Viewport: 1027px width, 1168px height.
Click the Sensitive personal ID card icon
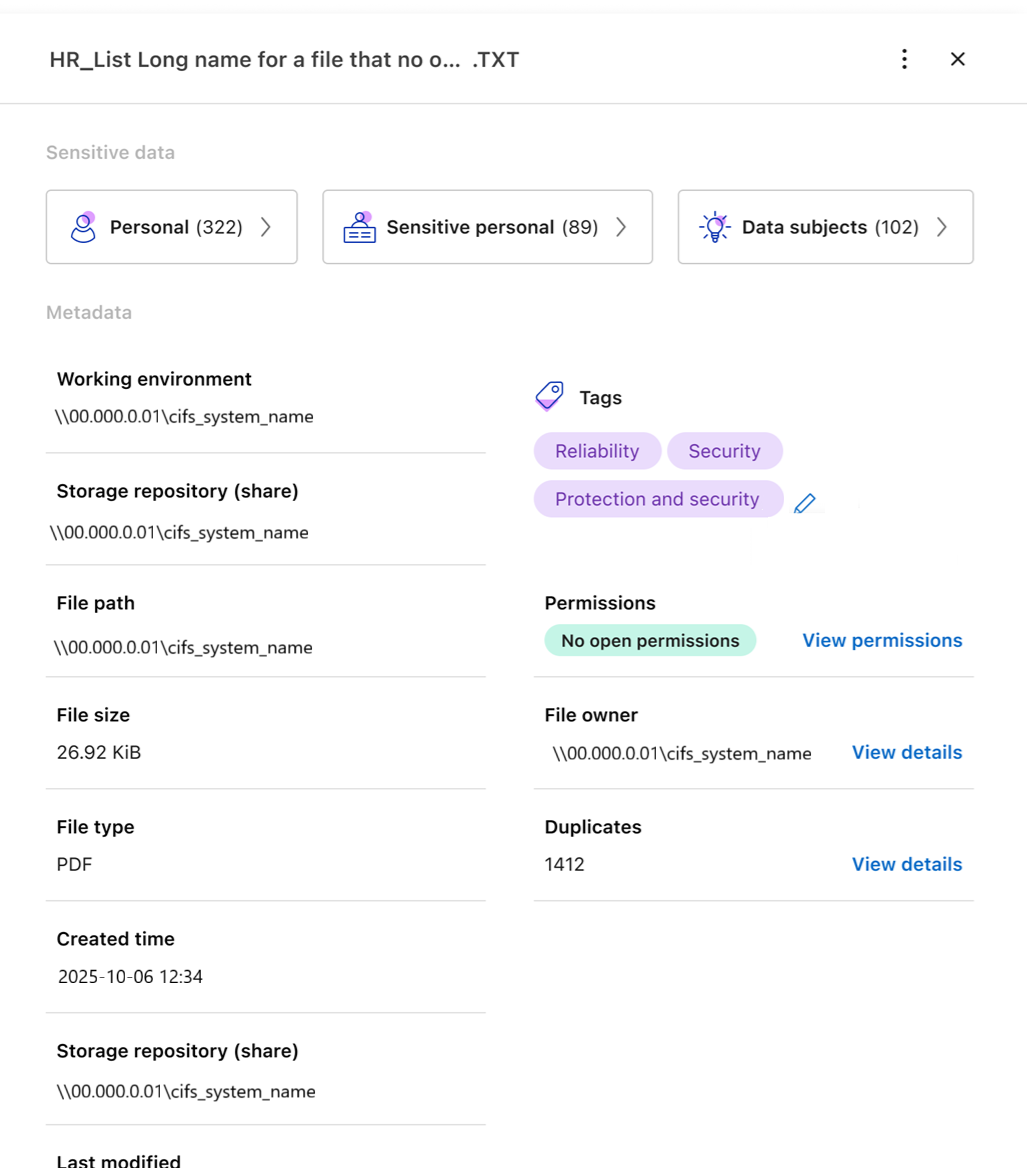click(359, 227)
